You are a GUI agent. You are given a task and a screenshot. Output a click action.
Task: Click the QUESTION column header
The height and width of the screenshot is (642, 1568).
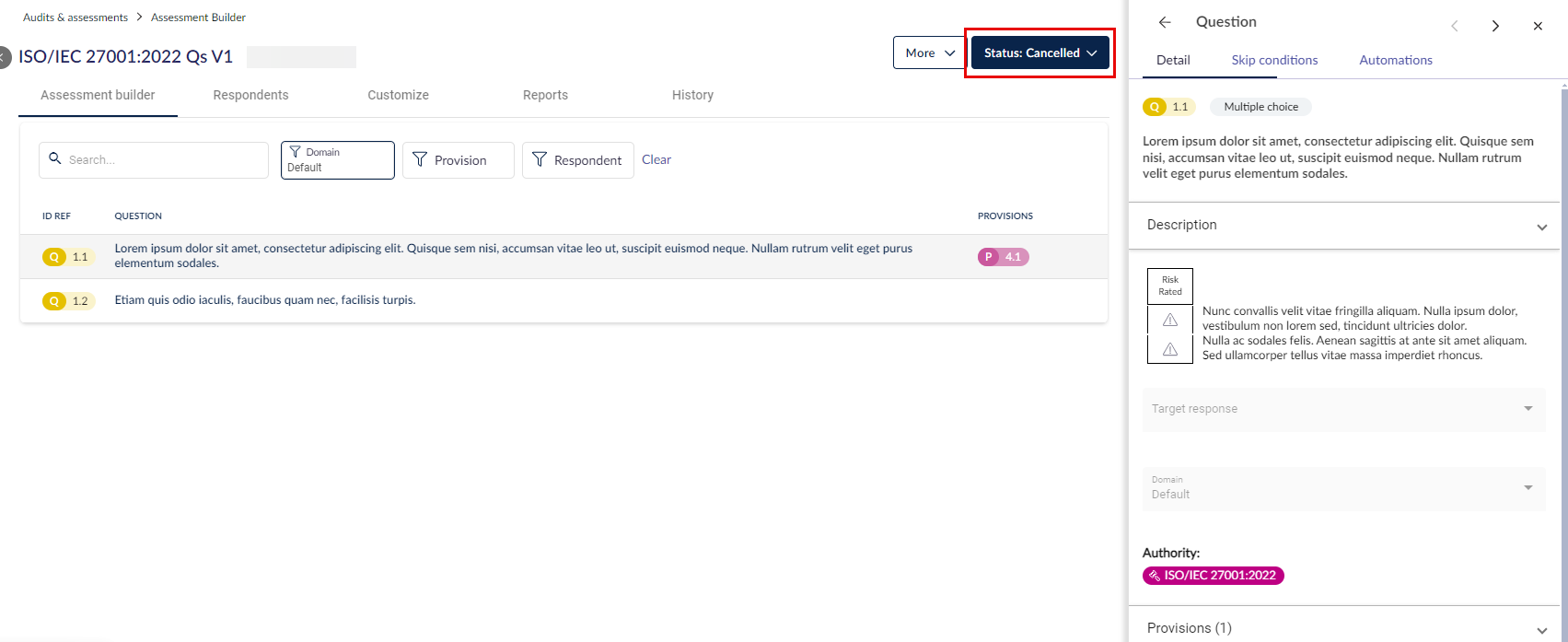(138, 216)
